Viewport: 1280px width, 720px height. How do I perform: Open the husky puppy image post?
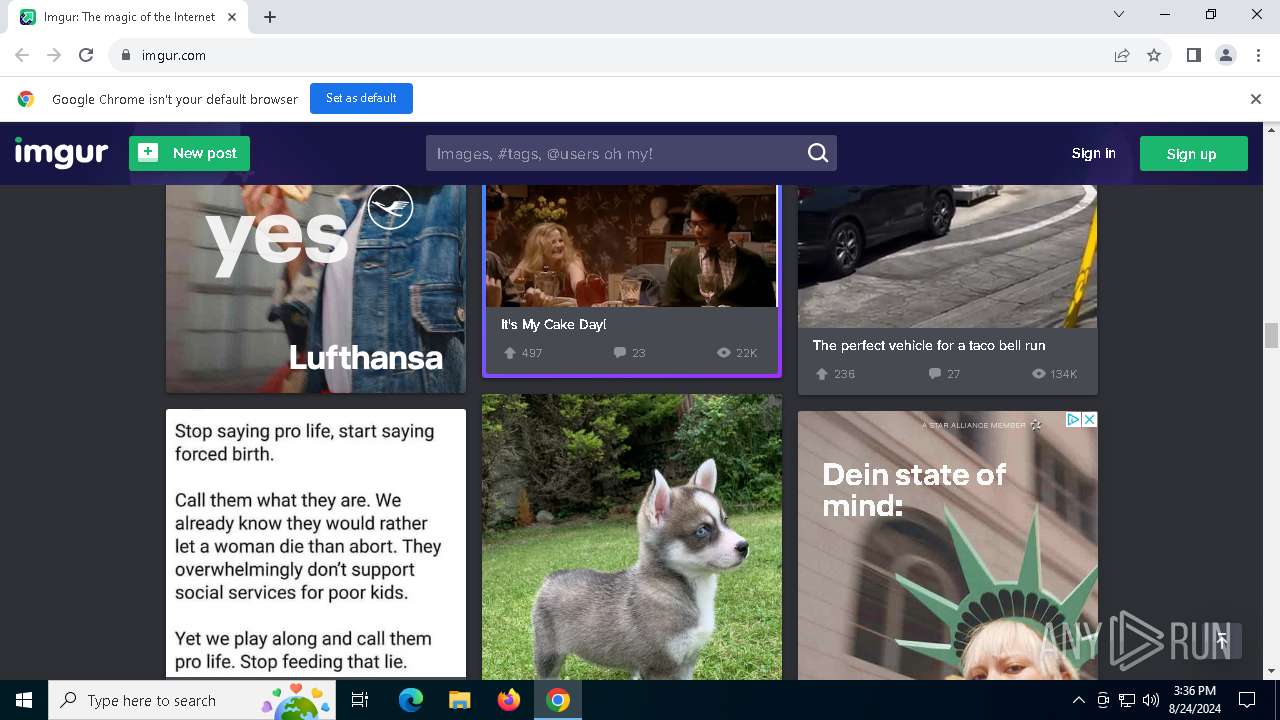pos(632,537)
